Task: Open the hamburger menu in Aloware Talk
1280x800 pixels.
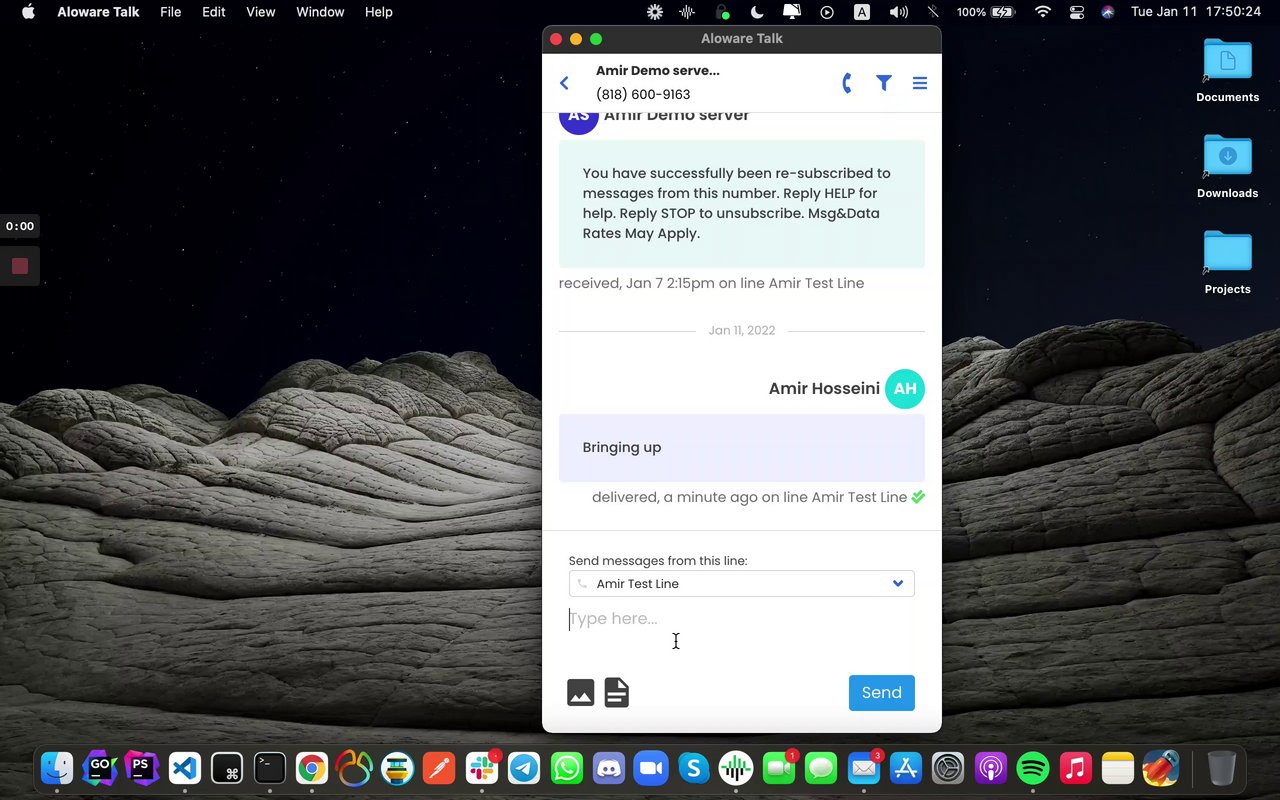Action: 920,83
